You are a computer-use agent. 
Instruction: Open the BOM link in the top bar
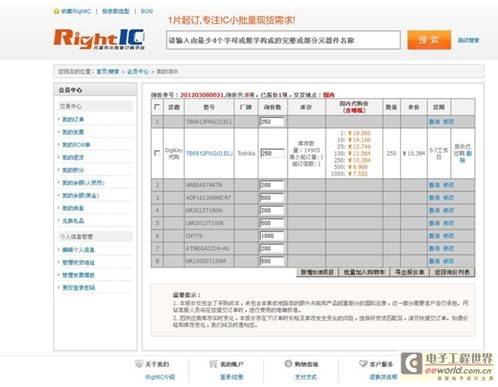click(147, 11)
